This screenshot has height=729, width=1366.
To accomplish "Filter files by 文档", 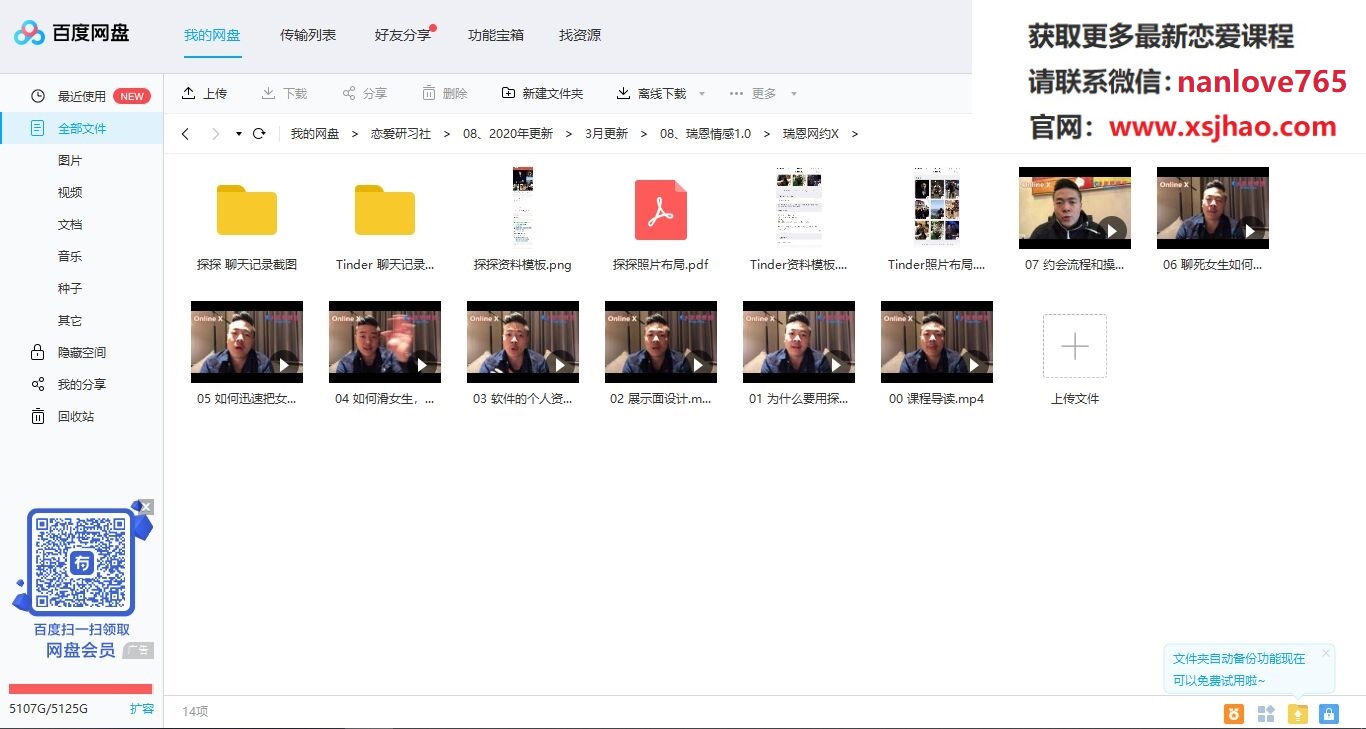I will tap(70, 224).
